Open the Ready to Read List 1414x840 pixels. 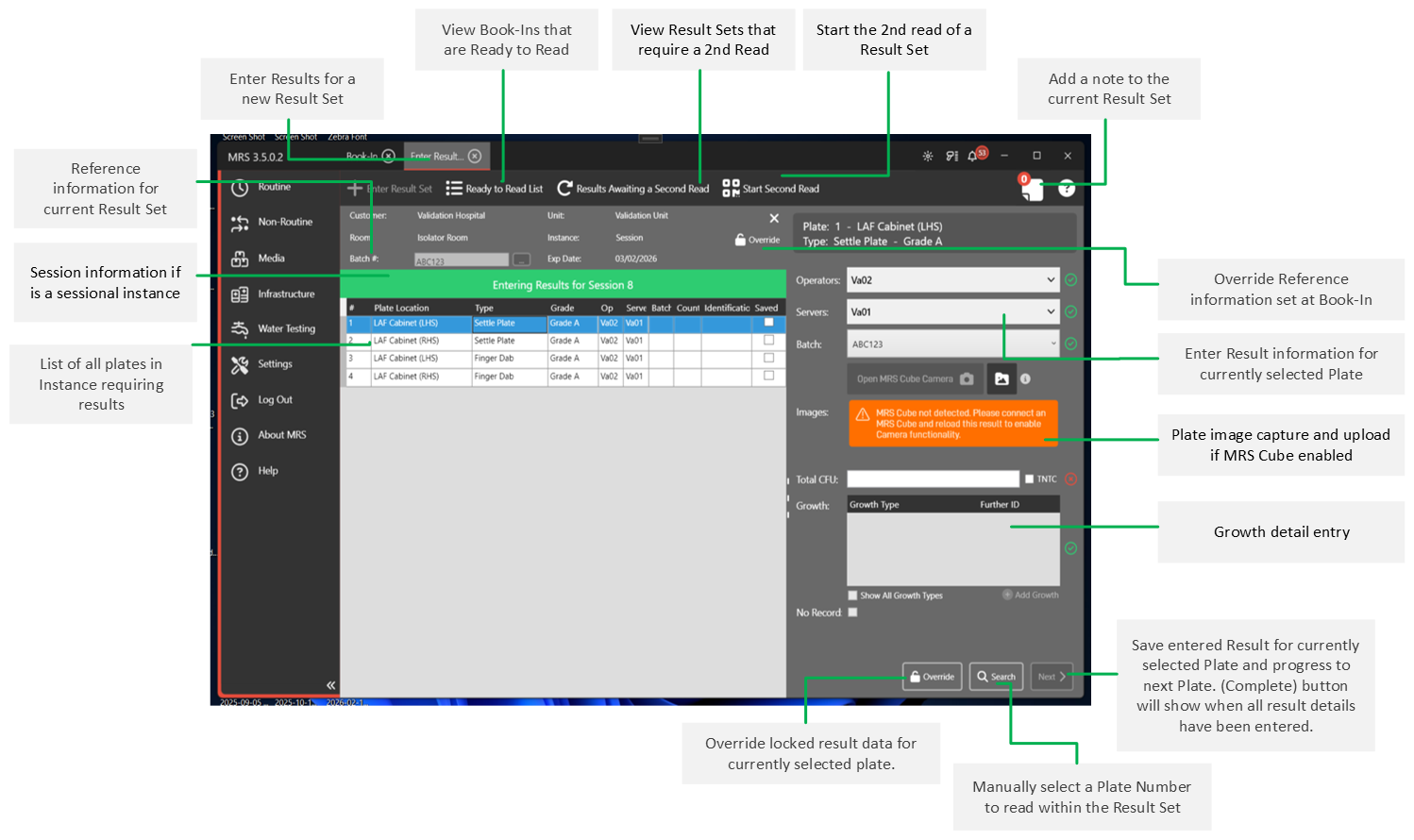tap(495, 189)
